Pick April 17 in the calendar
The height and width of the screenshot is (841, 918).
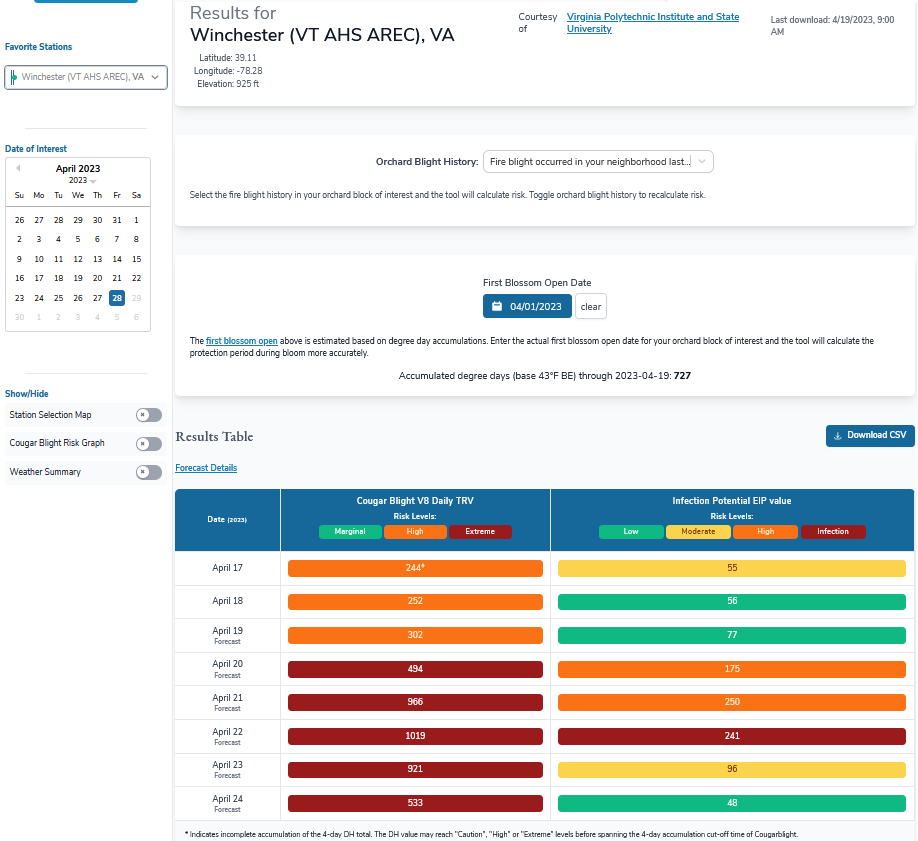[x=39, y=278]
